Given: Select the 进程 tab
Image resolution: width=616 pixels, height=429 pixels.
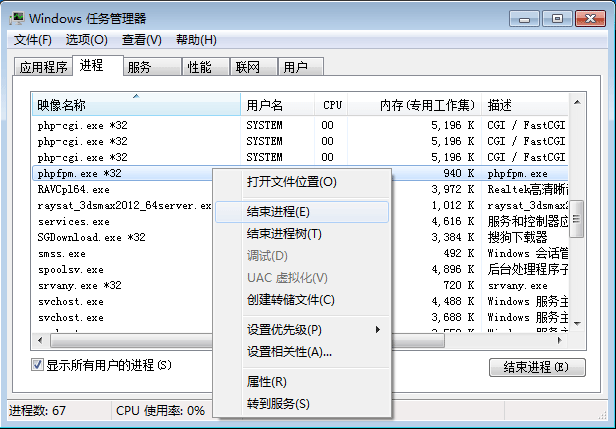Looking at the screenshot, I should point(98,65).
